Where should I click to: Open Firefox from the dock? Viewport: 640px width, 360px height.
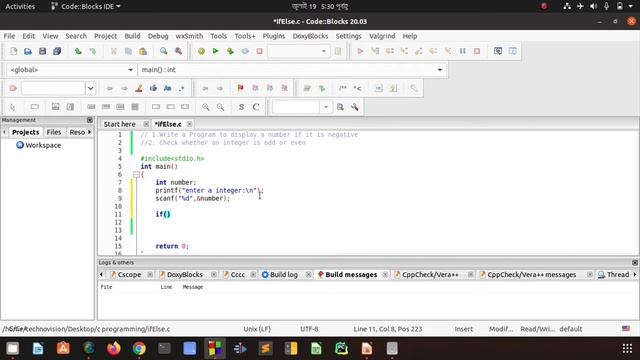pos(114,348)
